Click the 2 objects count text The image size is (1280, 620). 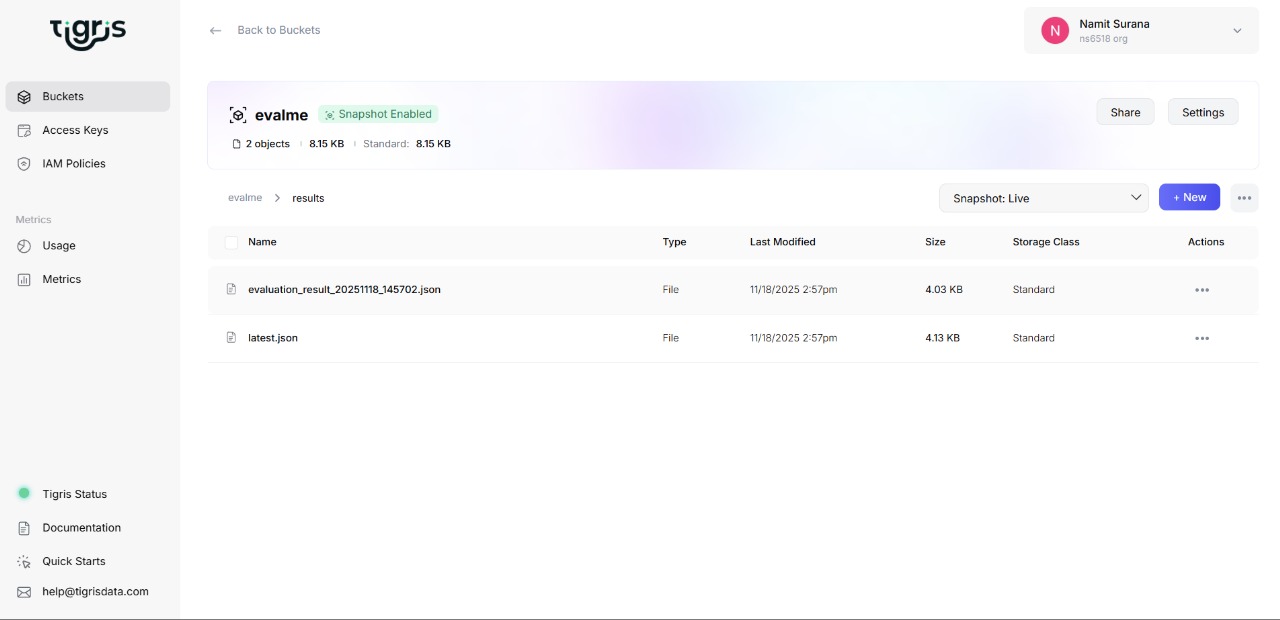[x=268, y=144]
